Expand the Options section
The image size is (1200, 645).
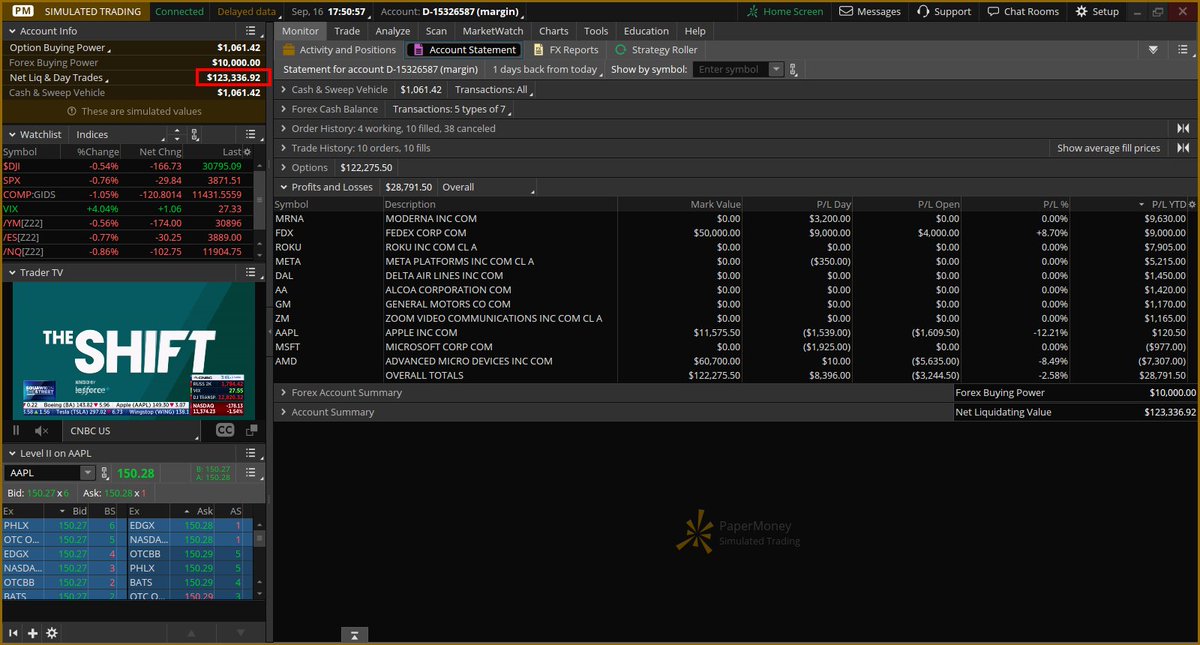[x=284, y=167]
